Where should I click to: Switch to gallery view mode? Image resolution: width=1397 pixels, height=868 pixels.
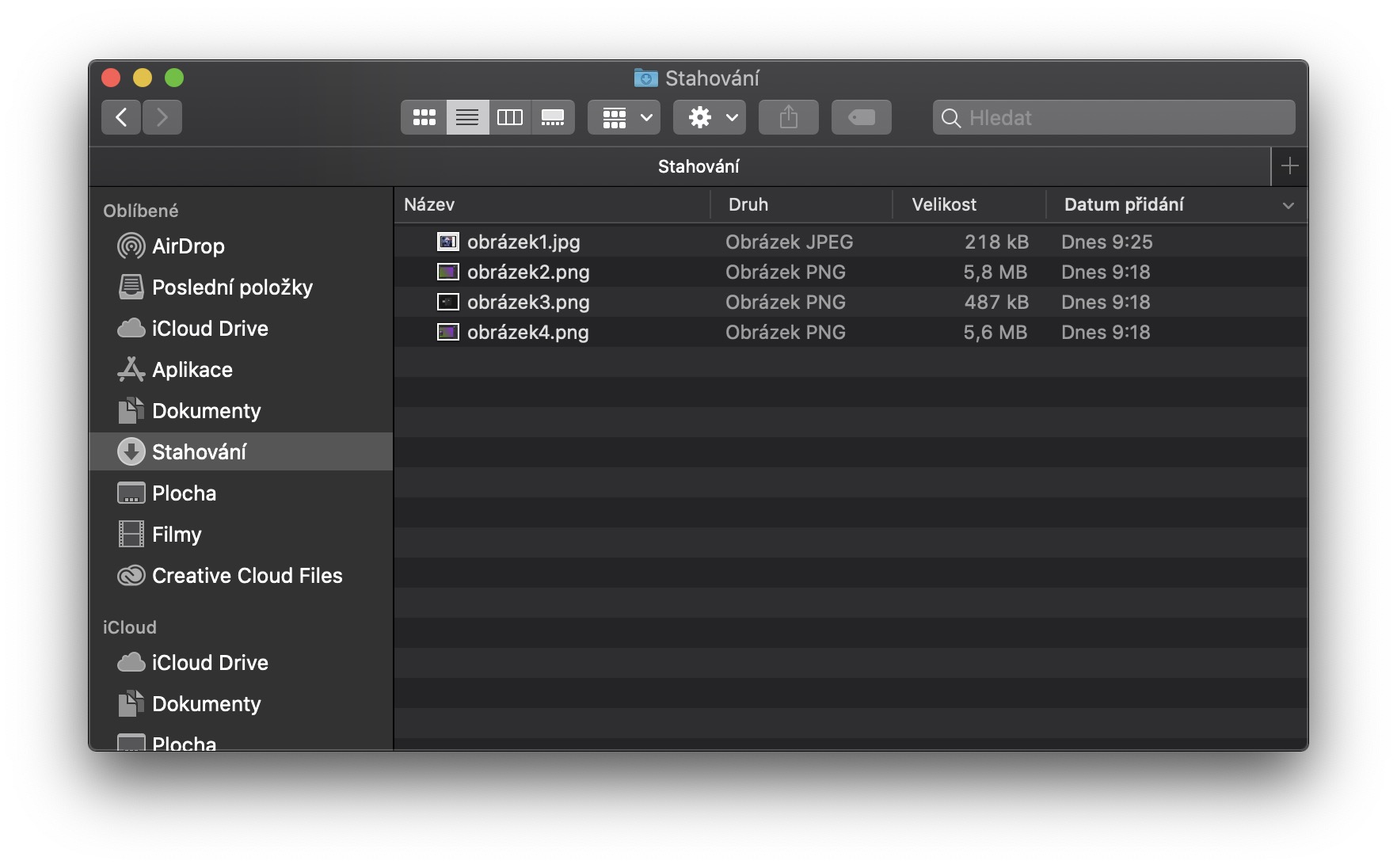[x=553, y=118]
